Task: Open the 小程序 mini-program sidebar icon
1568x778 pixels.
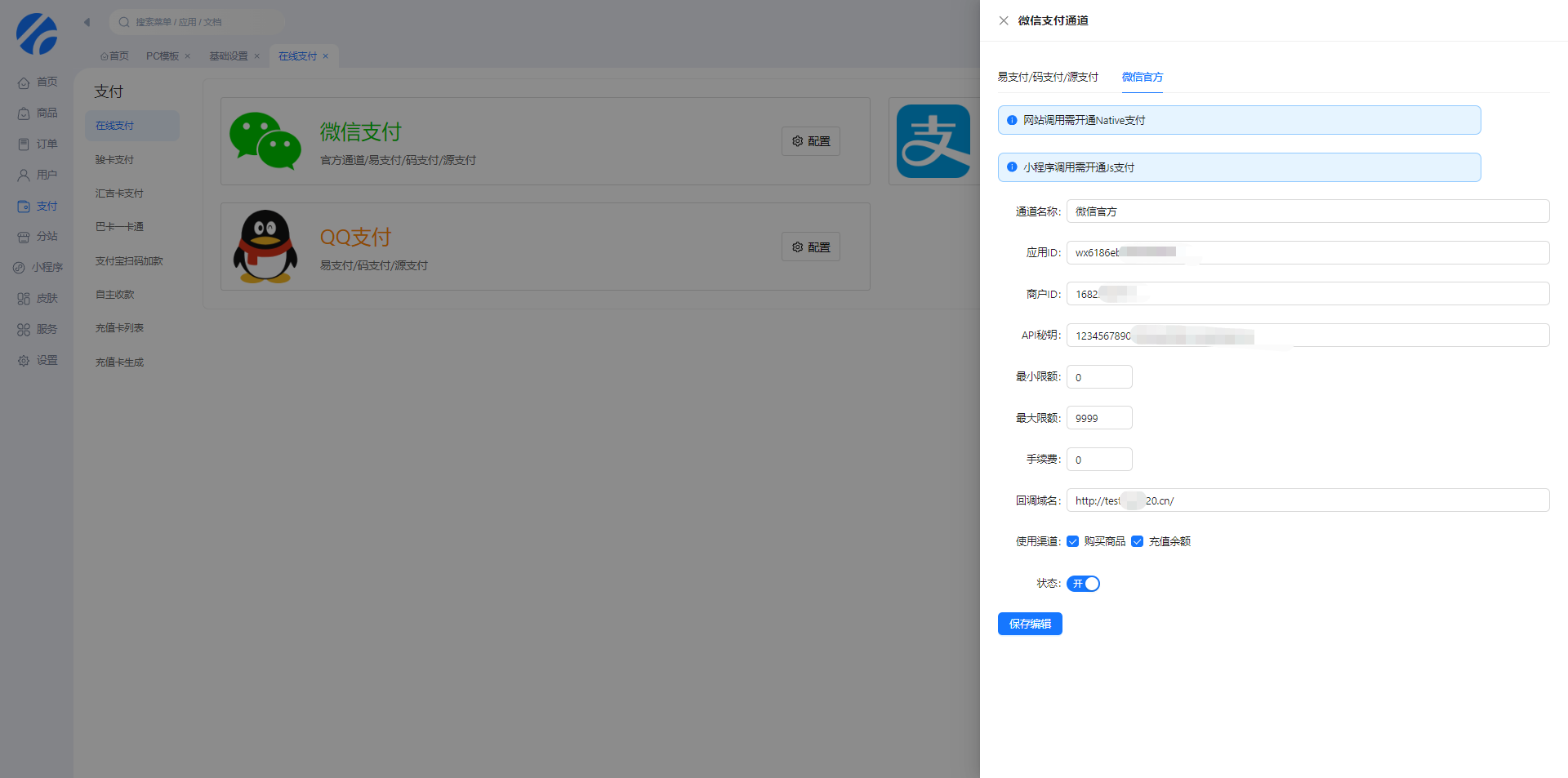Action: tap(19, 268)
